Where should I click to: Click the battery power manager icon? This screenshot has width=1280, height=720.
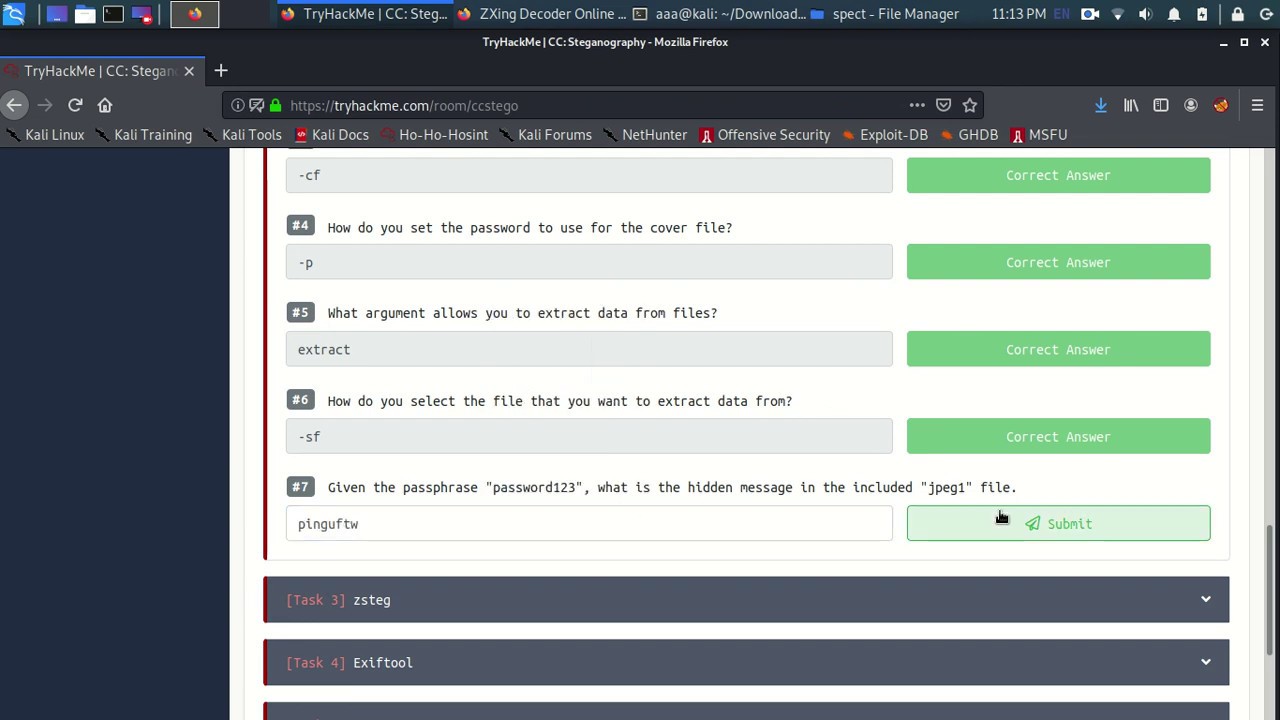pos(1202,14)
